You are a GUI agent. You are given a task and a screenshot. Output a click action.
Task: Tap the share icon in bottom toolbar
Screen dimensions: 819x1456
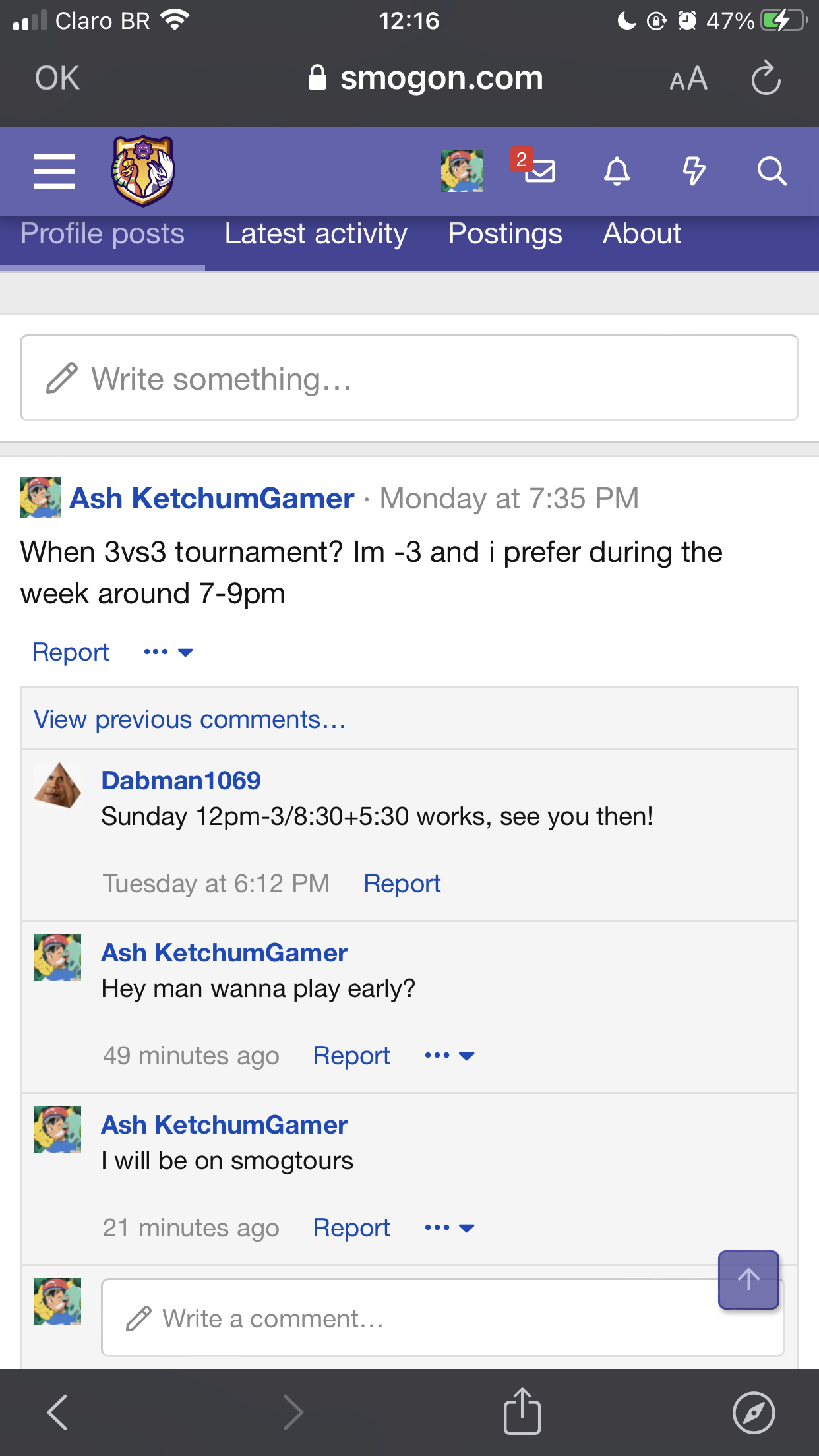pyautogui.click(x=522, y=1411)
